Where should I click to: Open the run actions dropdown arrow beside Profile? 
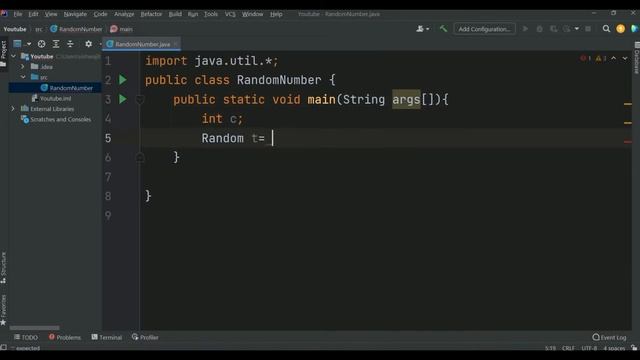[577, 29]
